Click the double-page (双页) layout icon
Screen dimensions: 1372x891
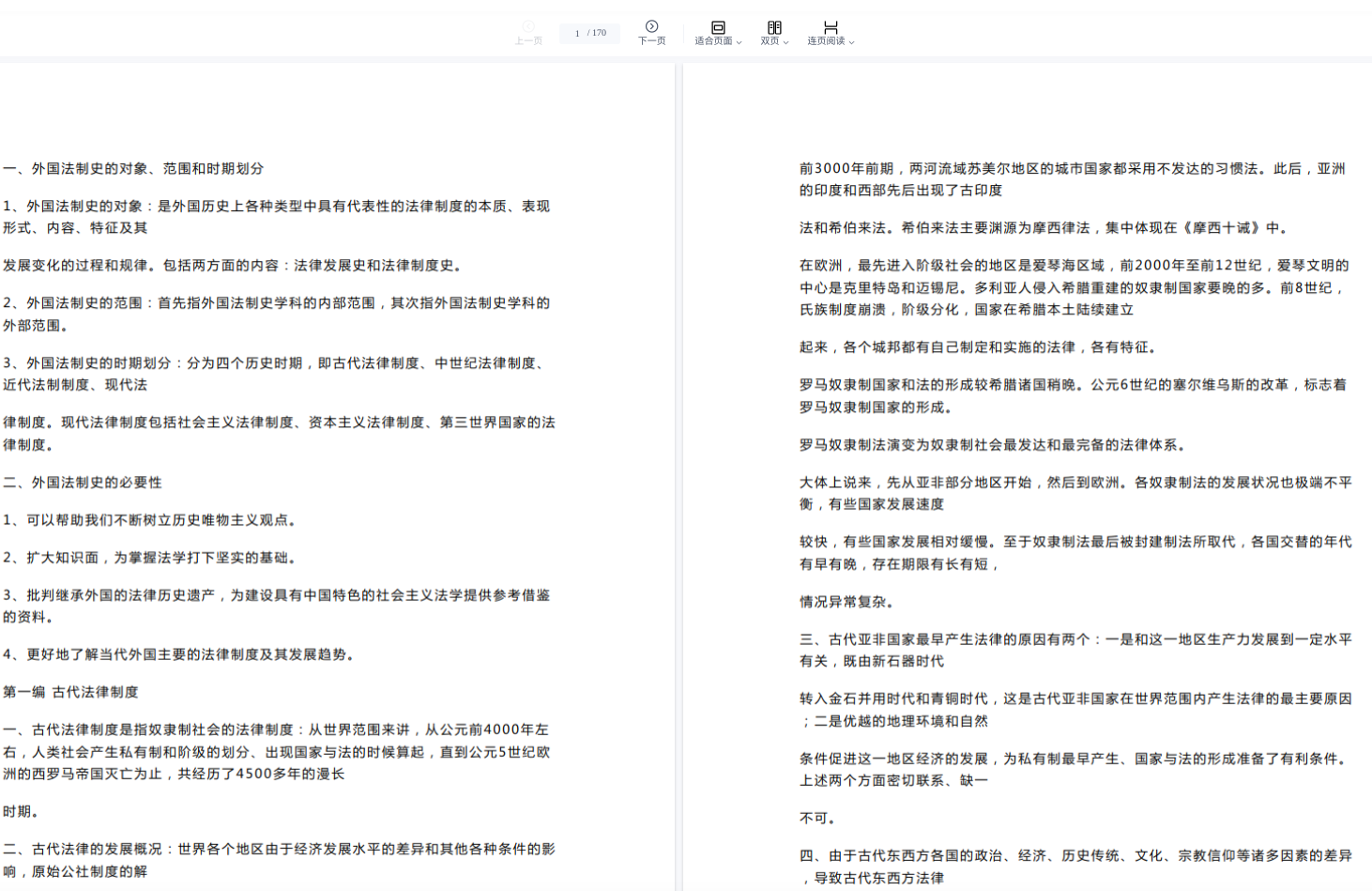tap(774, 27)
